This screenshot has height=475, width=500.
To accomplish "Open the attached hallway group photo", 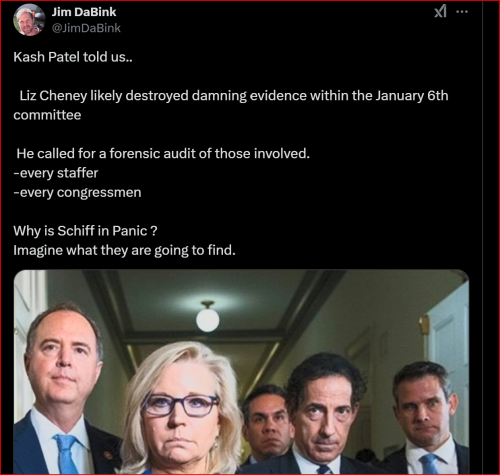I will (241, 371).
